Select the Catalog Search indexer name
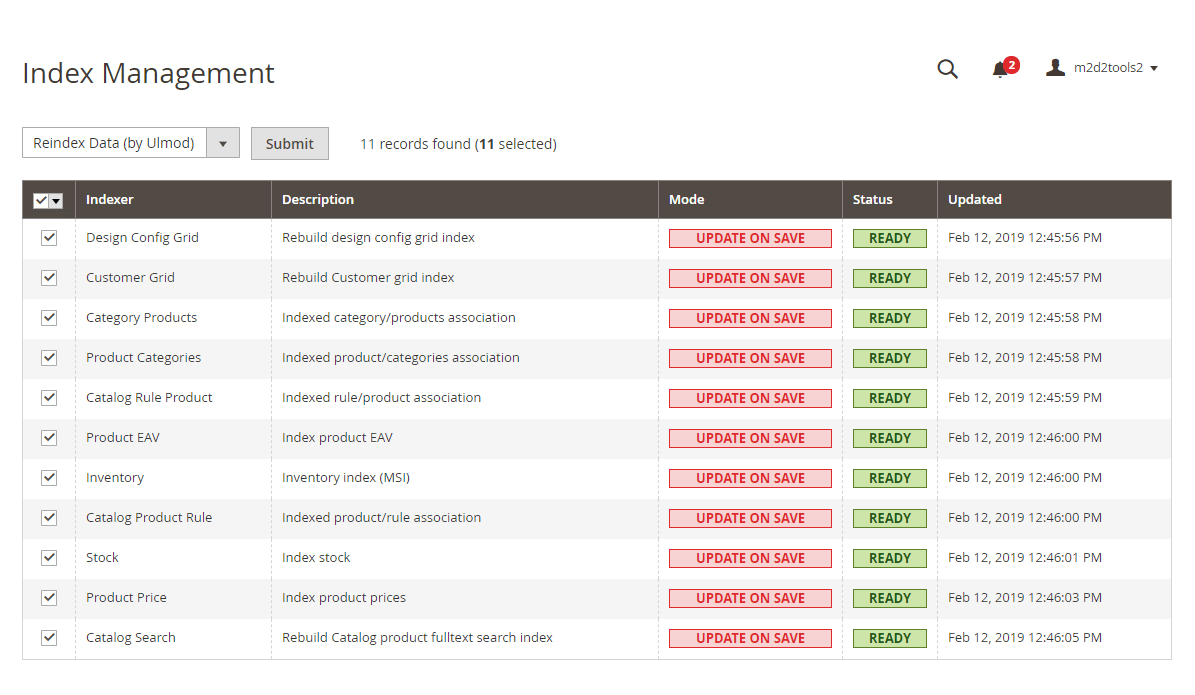The image size is (1195, 695). pyautogui.click(x=131, y=638)
